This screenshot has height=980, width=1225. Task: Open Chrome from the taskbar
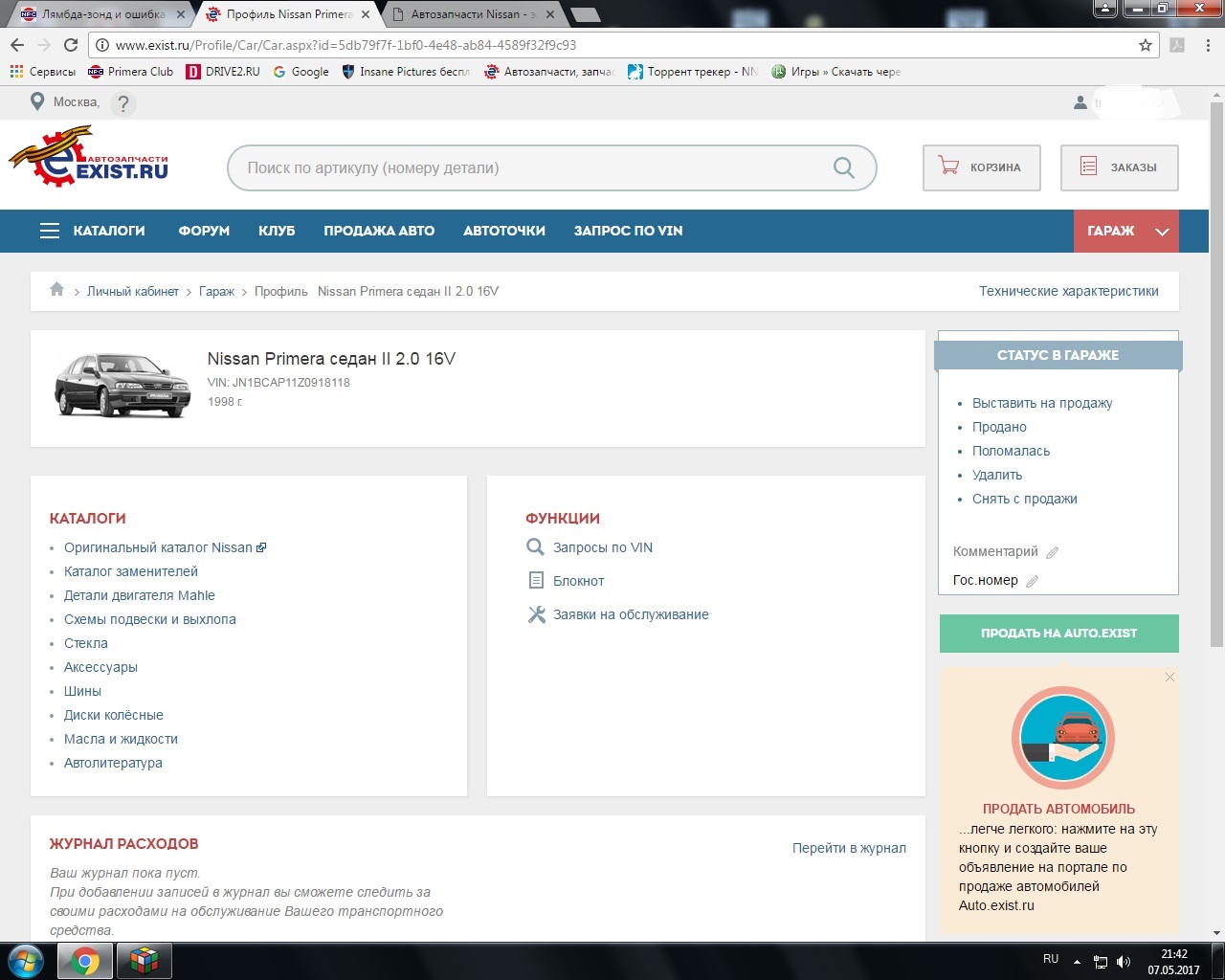[x=85, y=961]
